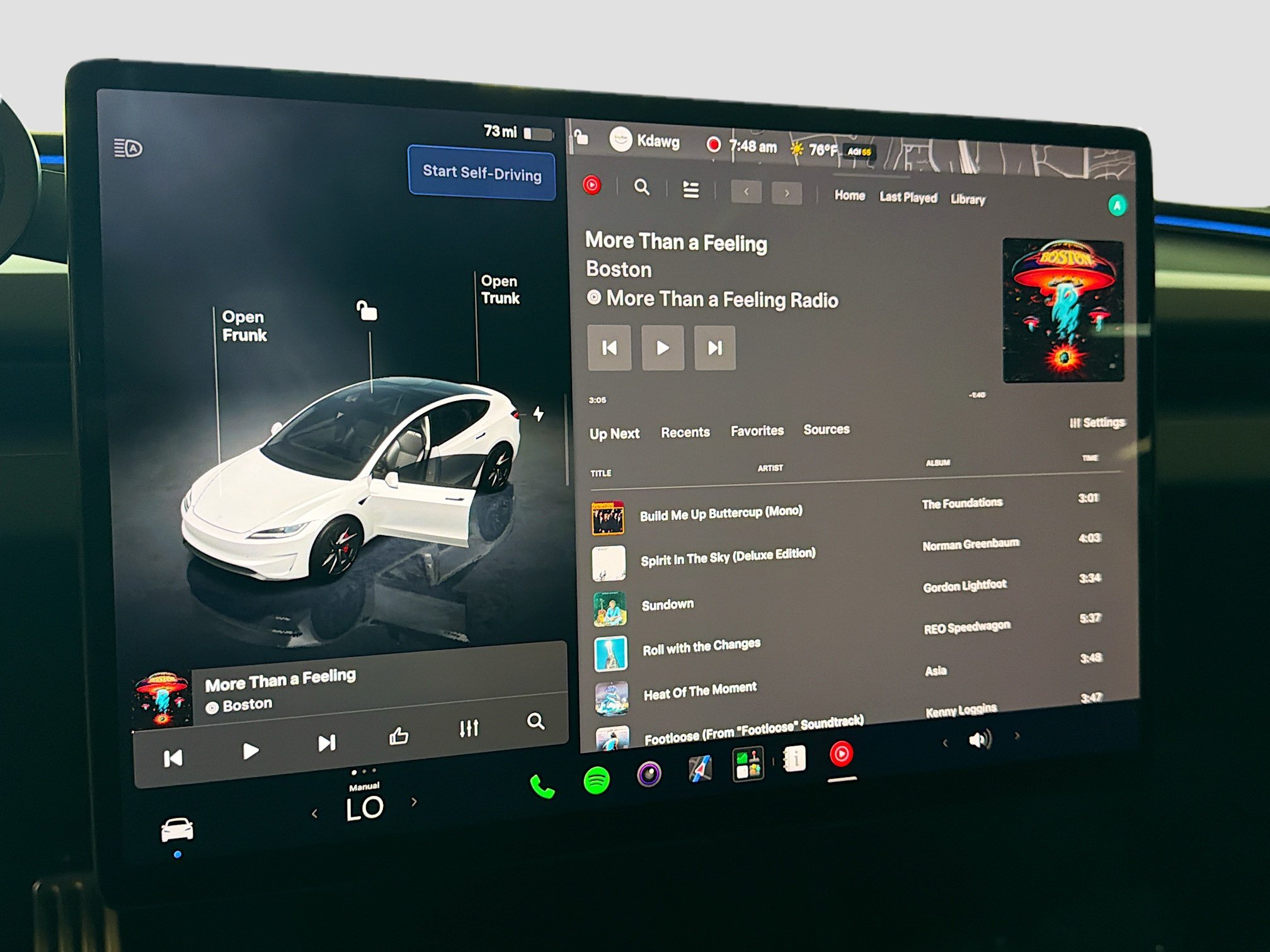Open the queue list icon in media header

point(691,190)
